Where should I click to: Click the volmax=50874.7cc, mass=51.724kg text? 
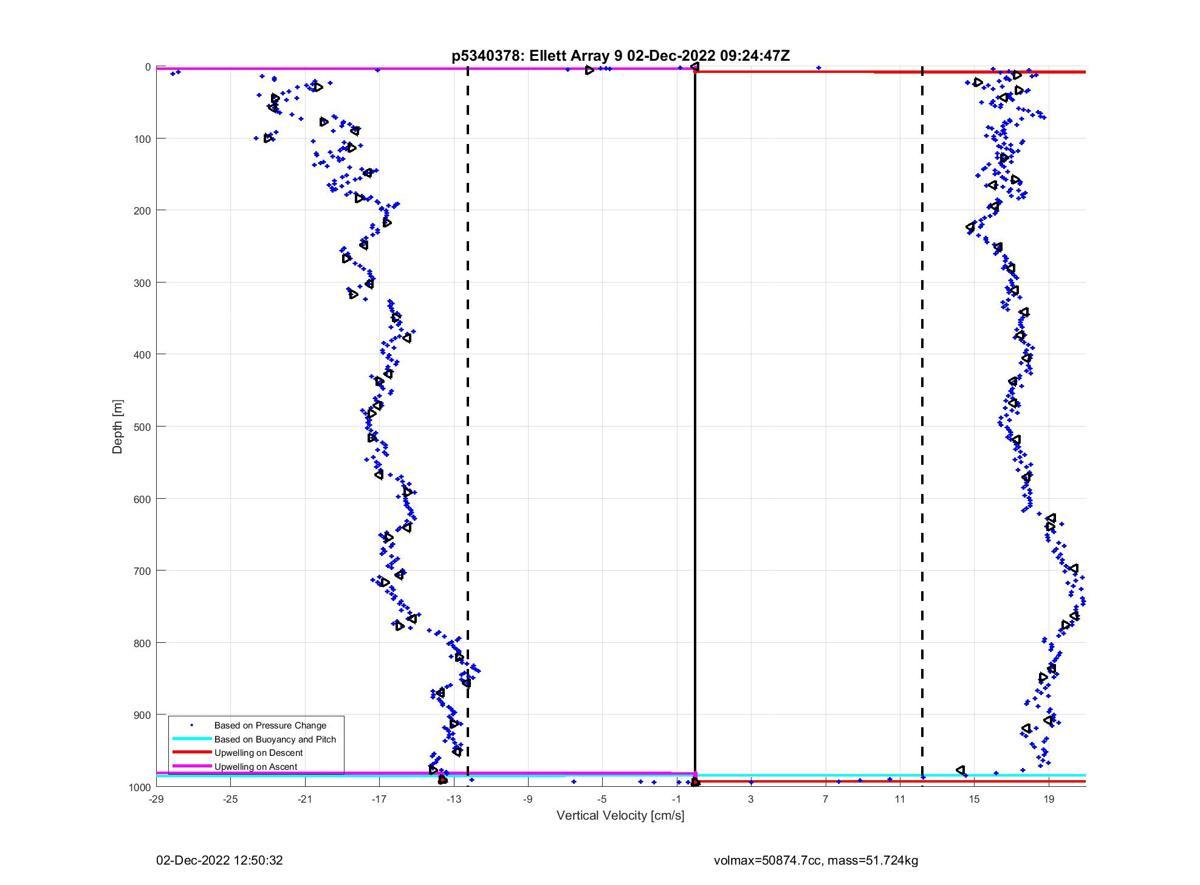pos(816,860)
